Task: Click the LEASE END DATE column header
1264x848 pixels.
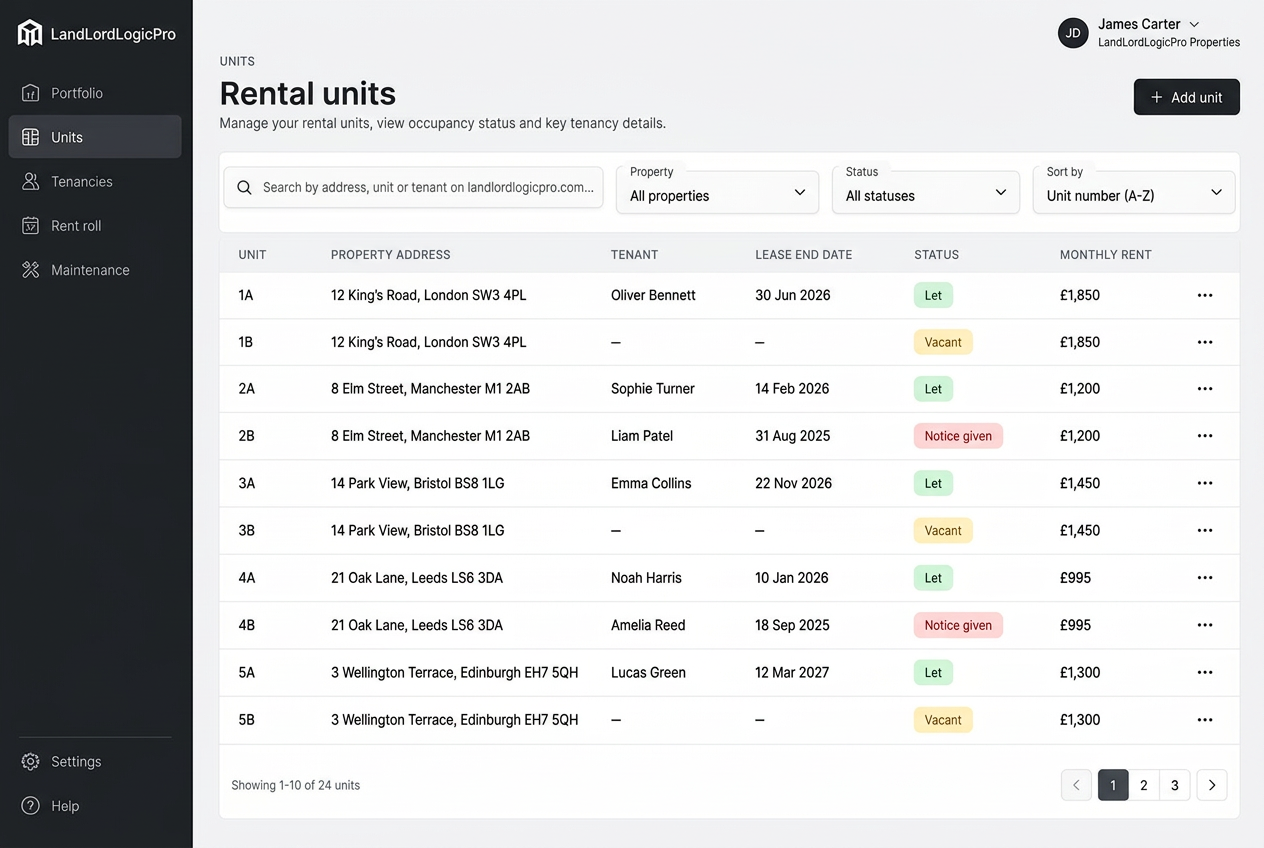Action: click(x=804, y=255)
